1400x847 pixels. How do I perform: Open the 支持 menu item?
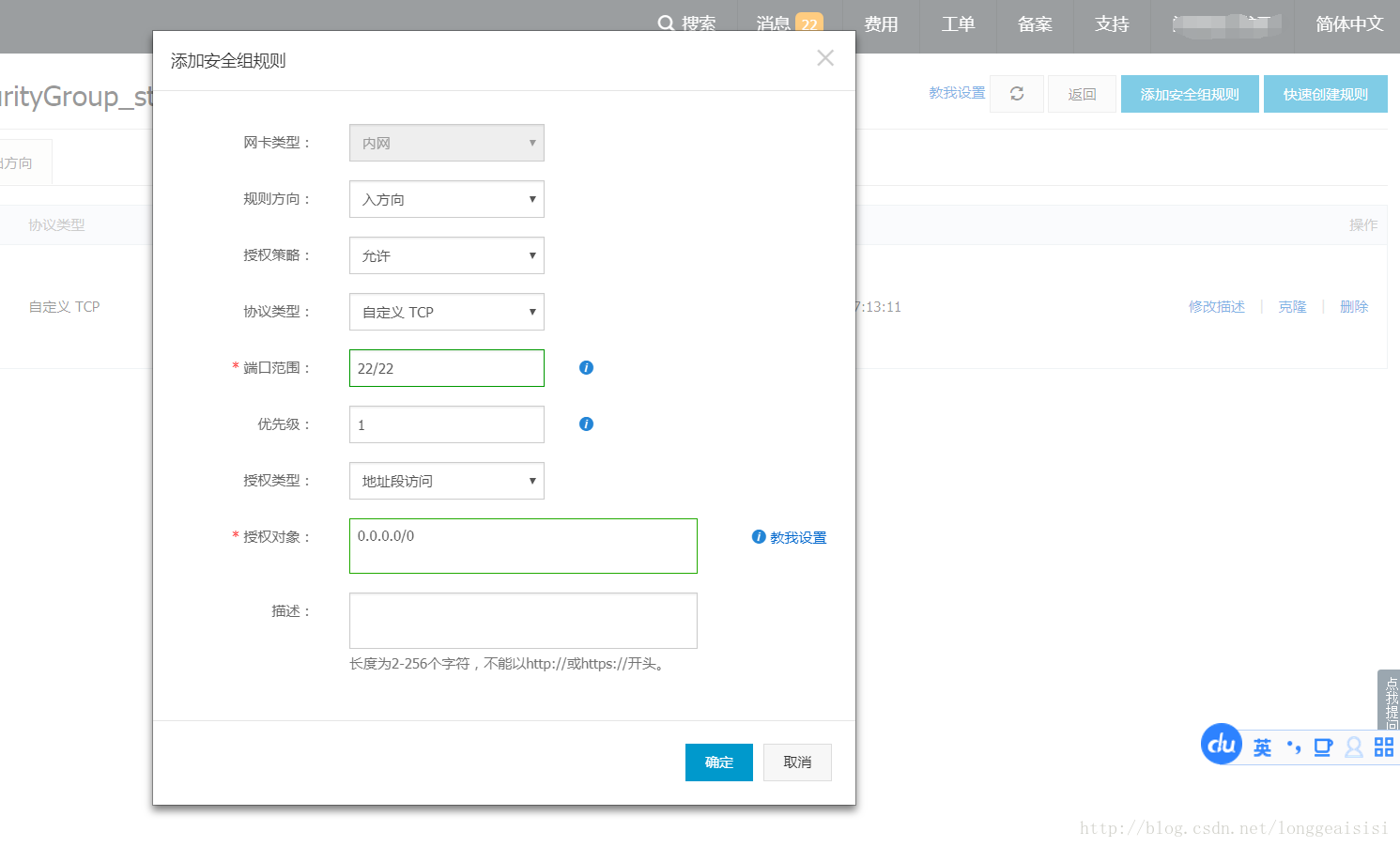[1112, 24]
